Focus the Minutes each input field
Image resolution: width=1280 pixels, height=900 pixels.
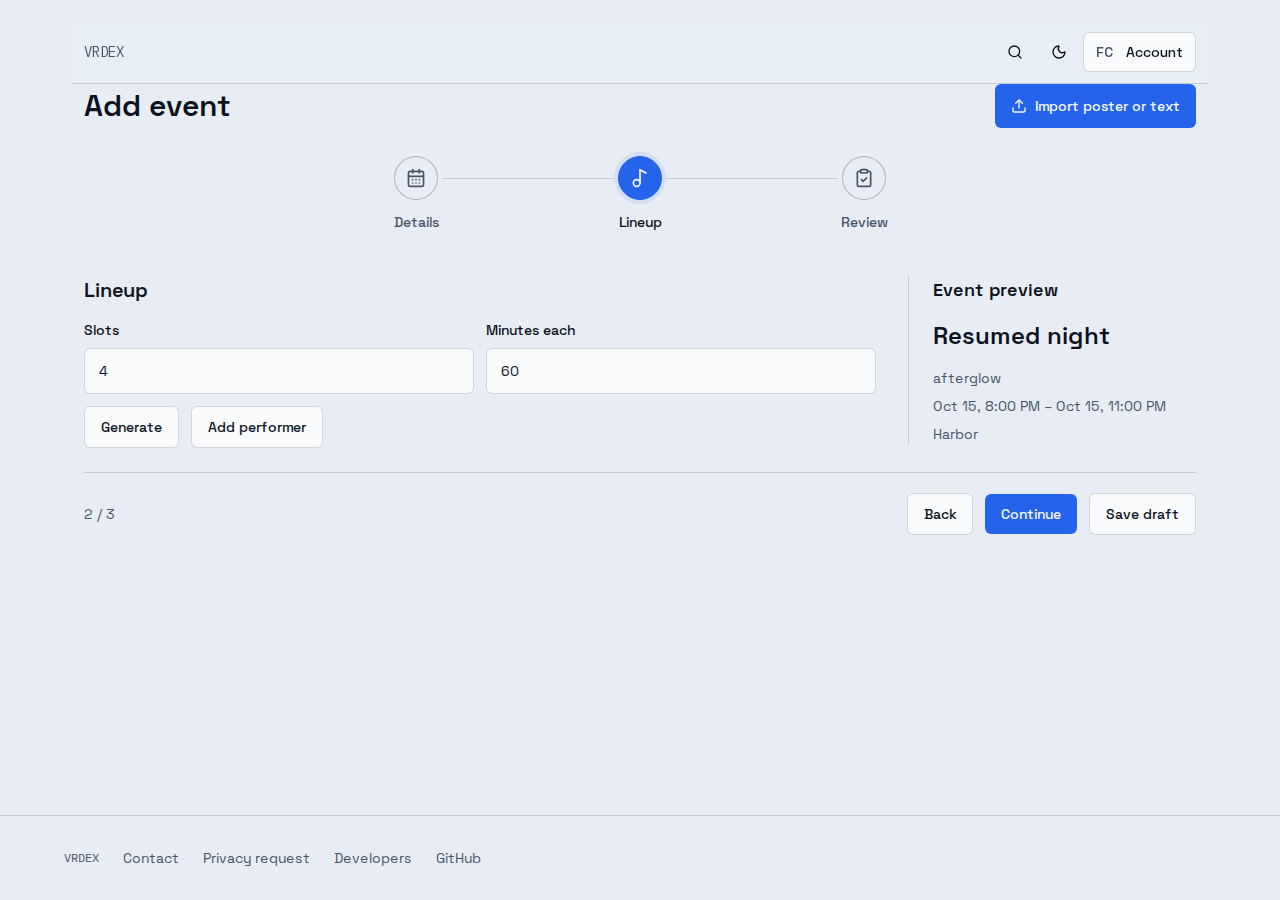681,371
